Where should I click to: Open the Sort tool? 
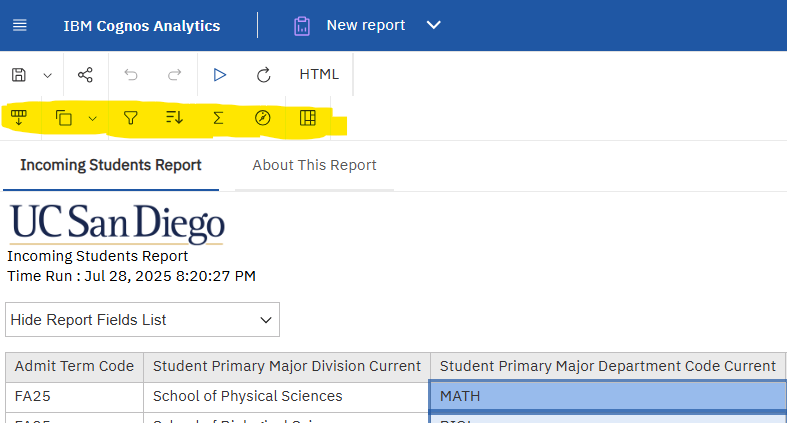[x=174, y=117]
